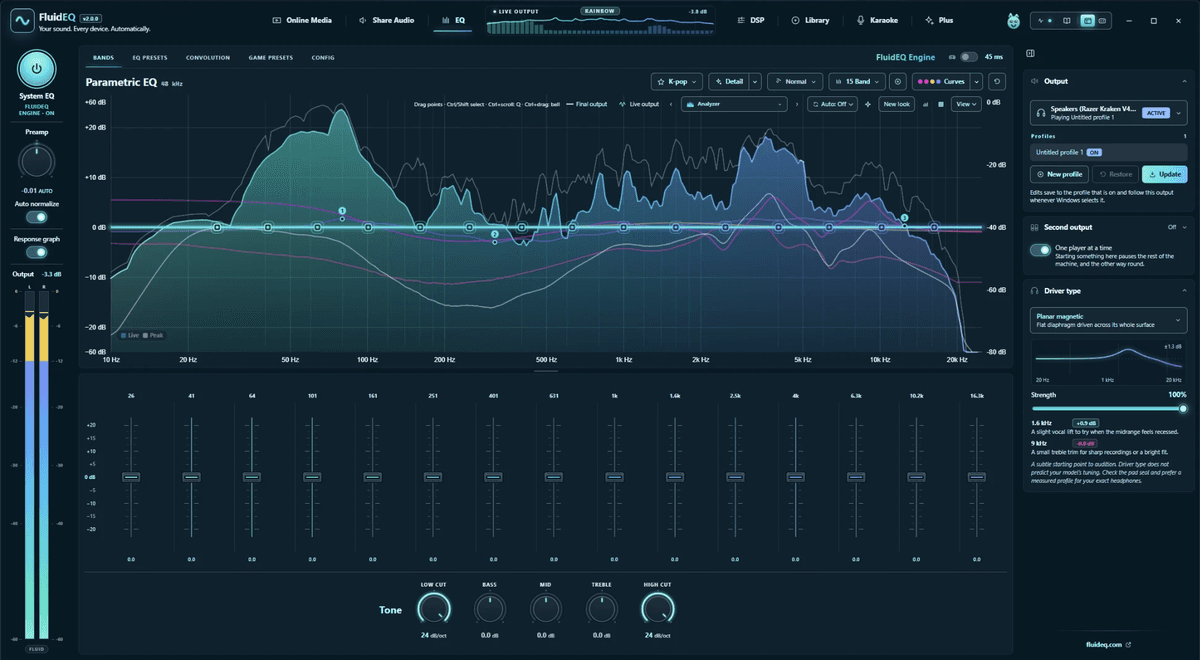Click the sparkle icon before New look

[x=868, y=104]
